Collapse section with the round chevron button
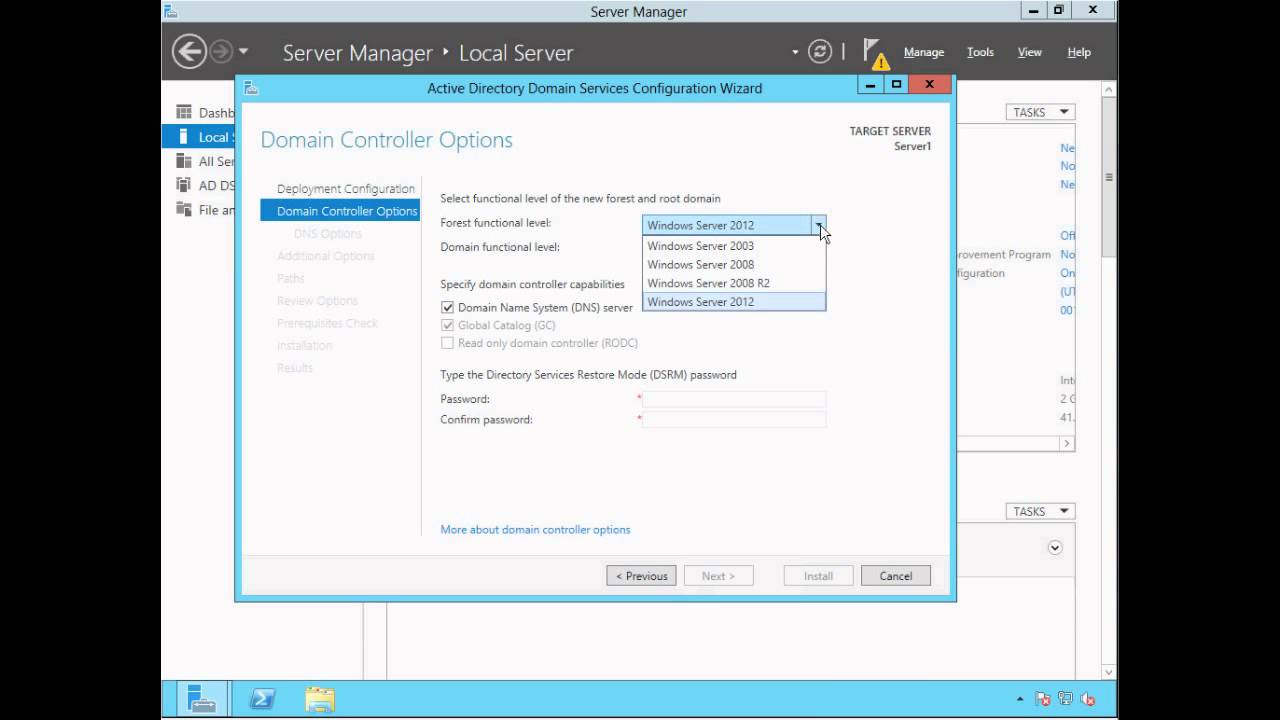The width and height of the screenshot is (1280, 720). pyautogui.click(x=1055, y=548)
